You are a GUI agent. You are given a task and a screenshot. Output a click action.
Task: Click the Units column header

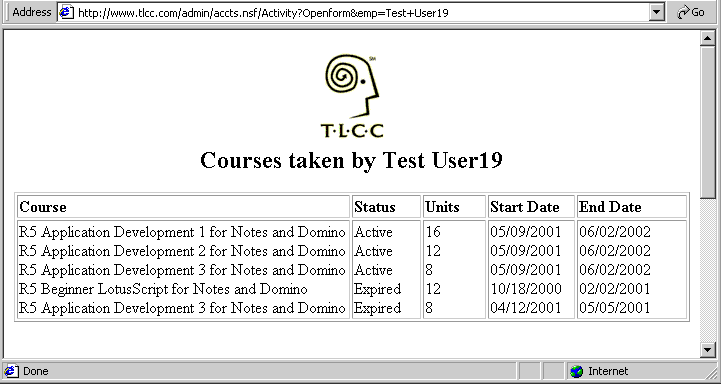pos(442,207)
